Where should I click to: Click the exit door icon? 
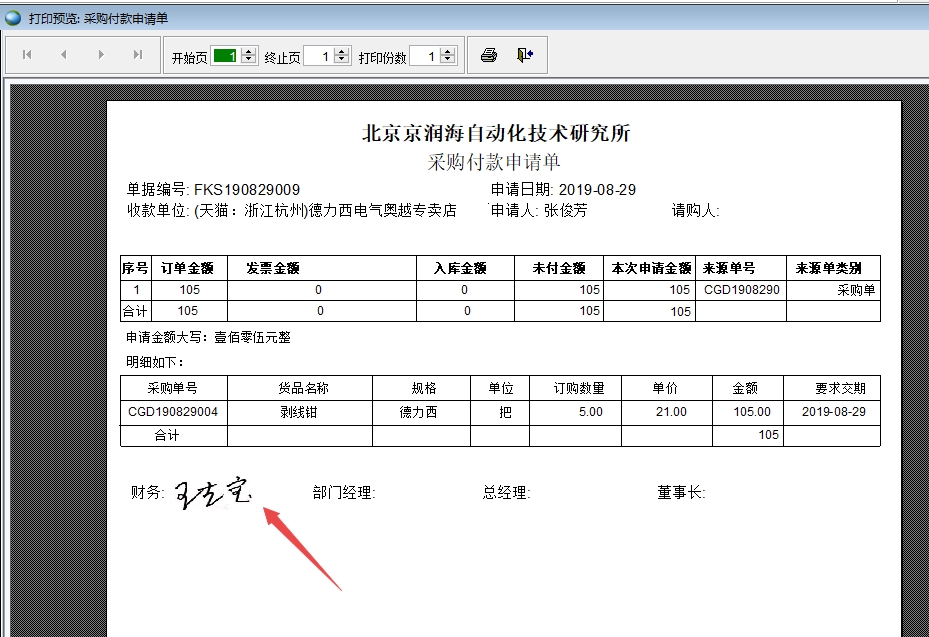click(525, 55)
